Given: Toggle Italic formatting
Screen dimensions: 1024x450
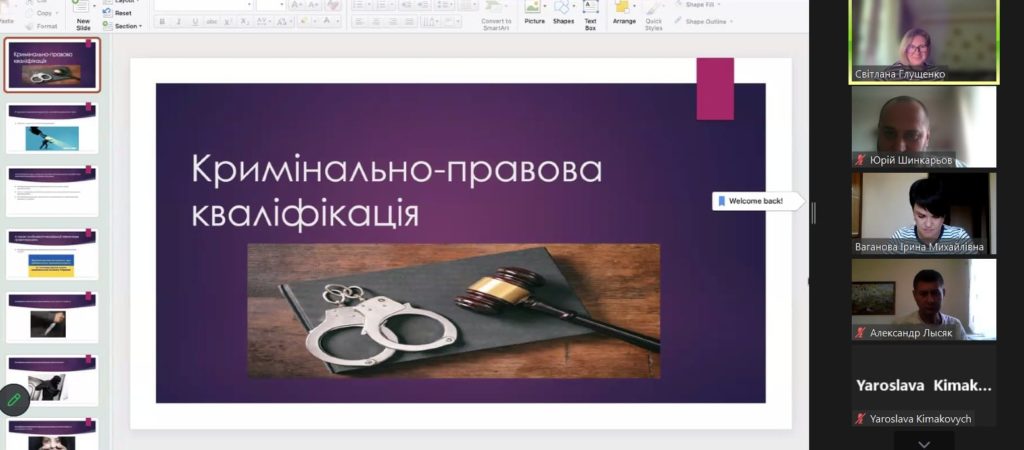Looking at the screenshot, I should point(179,22).
